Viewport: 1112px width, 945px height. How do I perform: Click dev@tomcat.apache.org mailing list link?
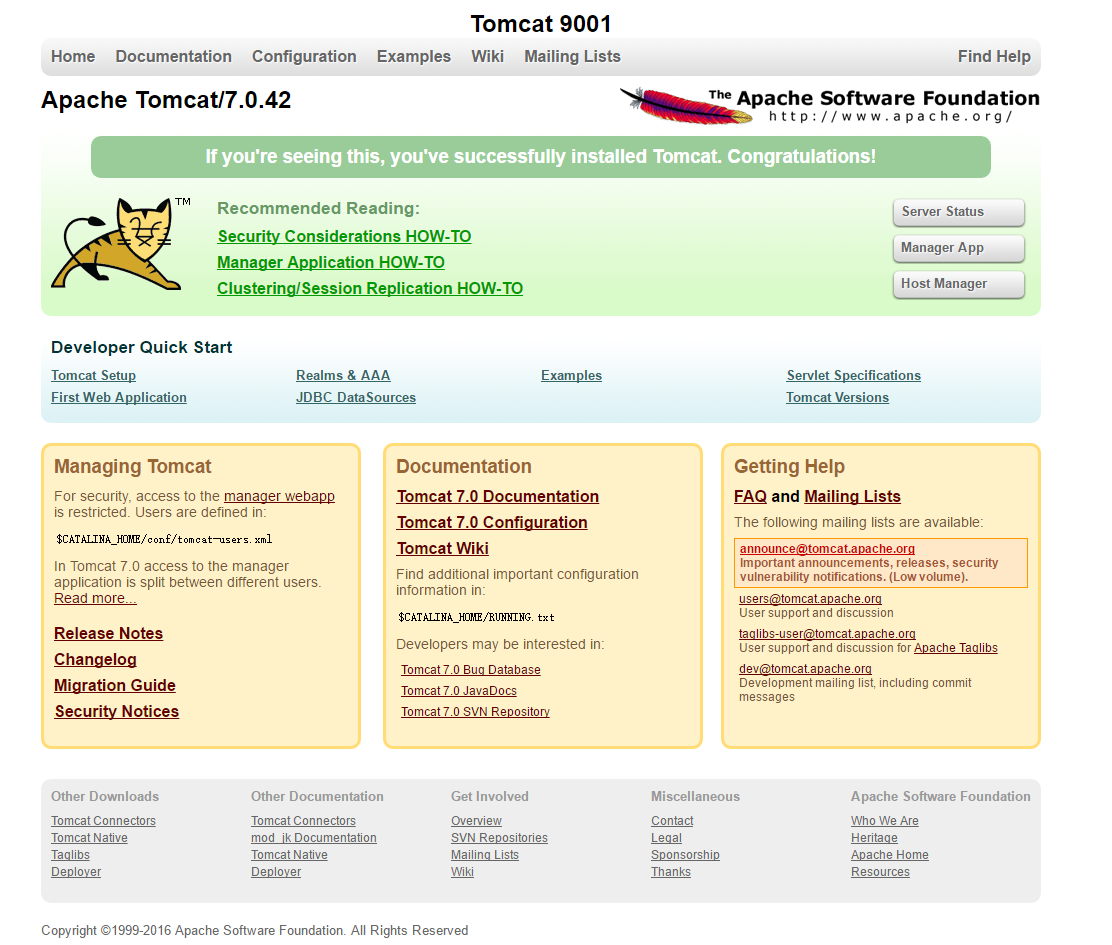tap(805, 669)
